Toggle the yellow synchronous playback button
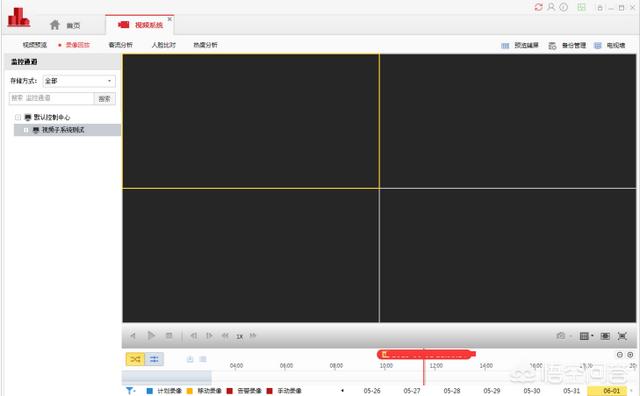 135,359
